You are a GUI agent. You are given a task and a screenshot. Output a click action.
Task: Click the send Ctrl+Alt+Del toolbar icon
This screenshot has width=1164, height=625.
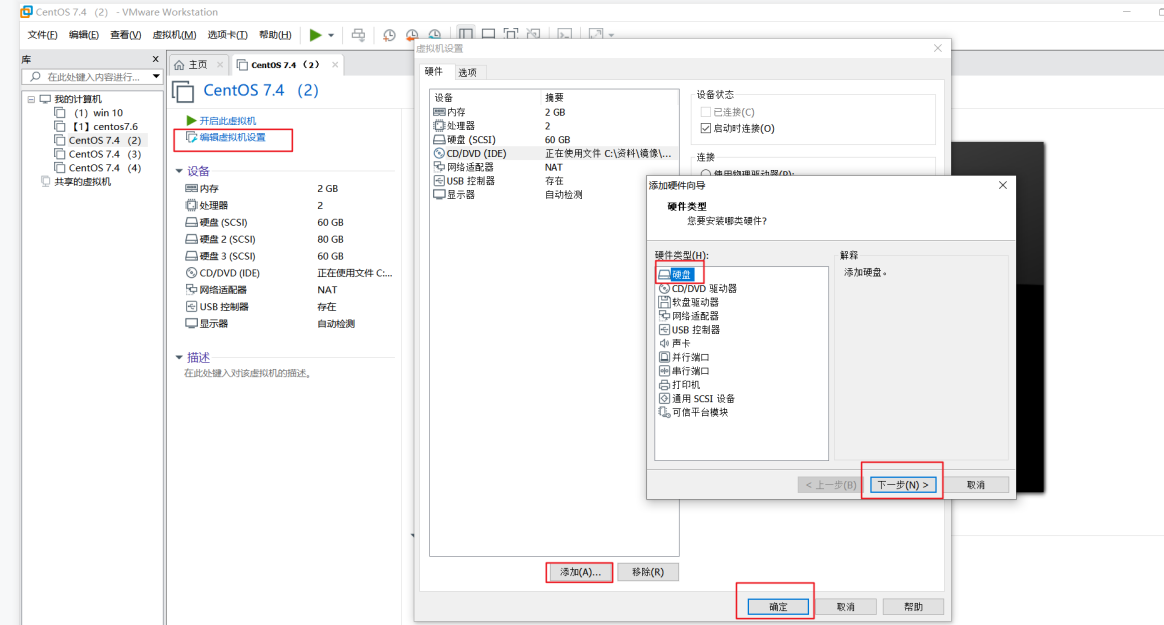pyautogui.click(x=358, y=35)
